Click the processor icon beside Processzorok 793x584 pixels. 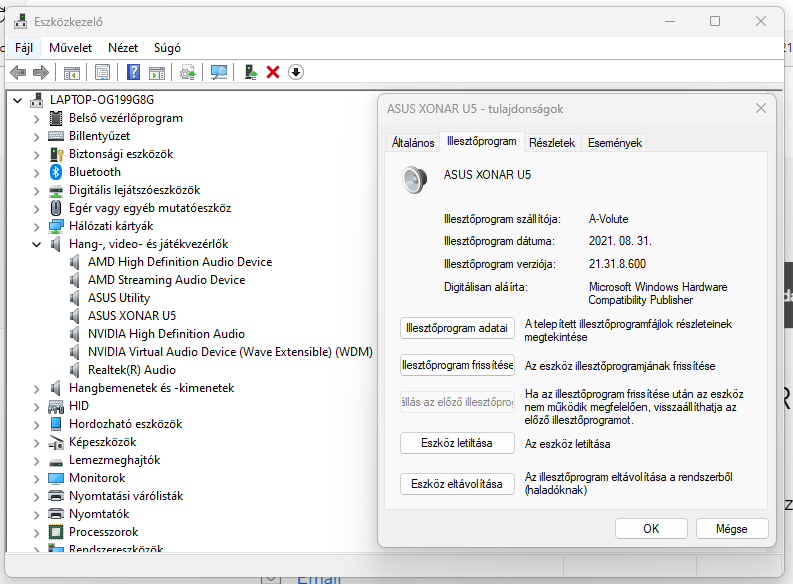56,532
